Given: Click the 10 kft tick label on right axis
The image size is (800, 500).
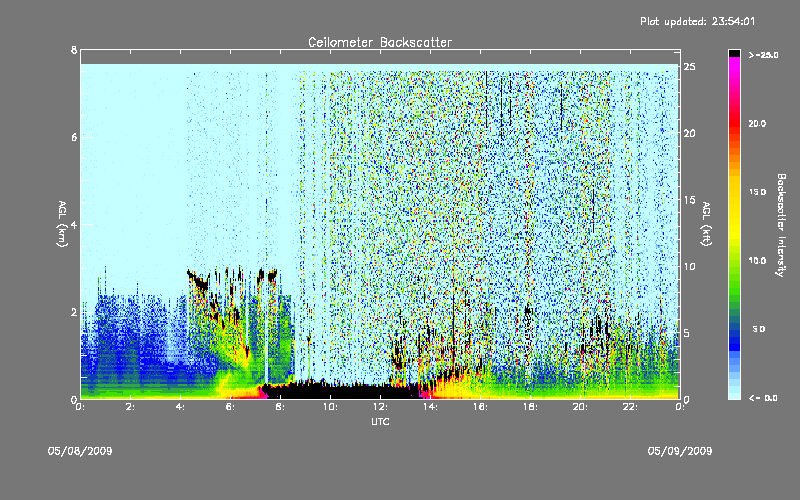Looking at the screenshot, I should click(x=689, y=266).
